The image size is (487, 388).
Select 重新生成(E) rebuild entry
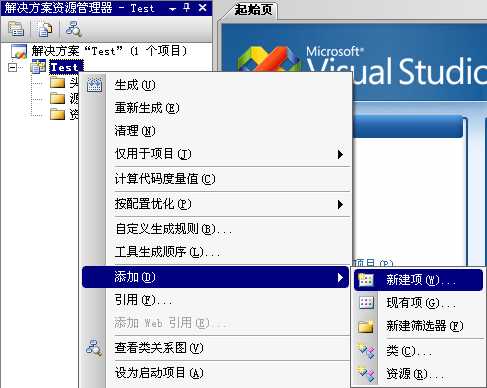point(215,108)
